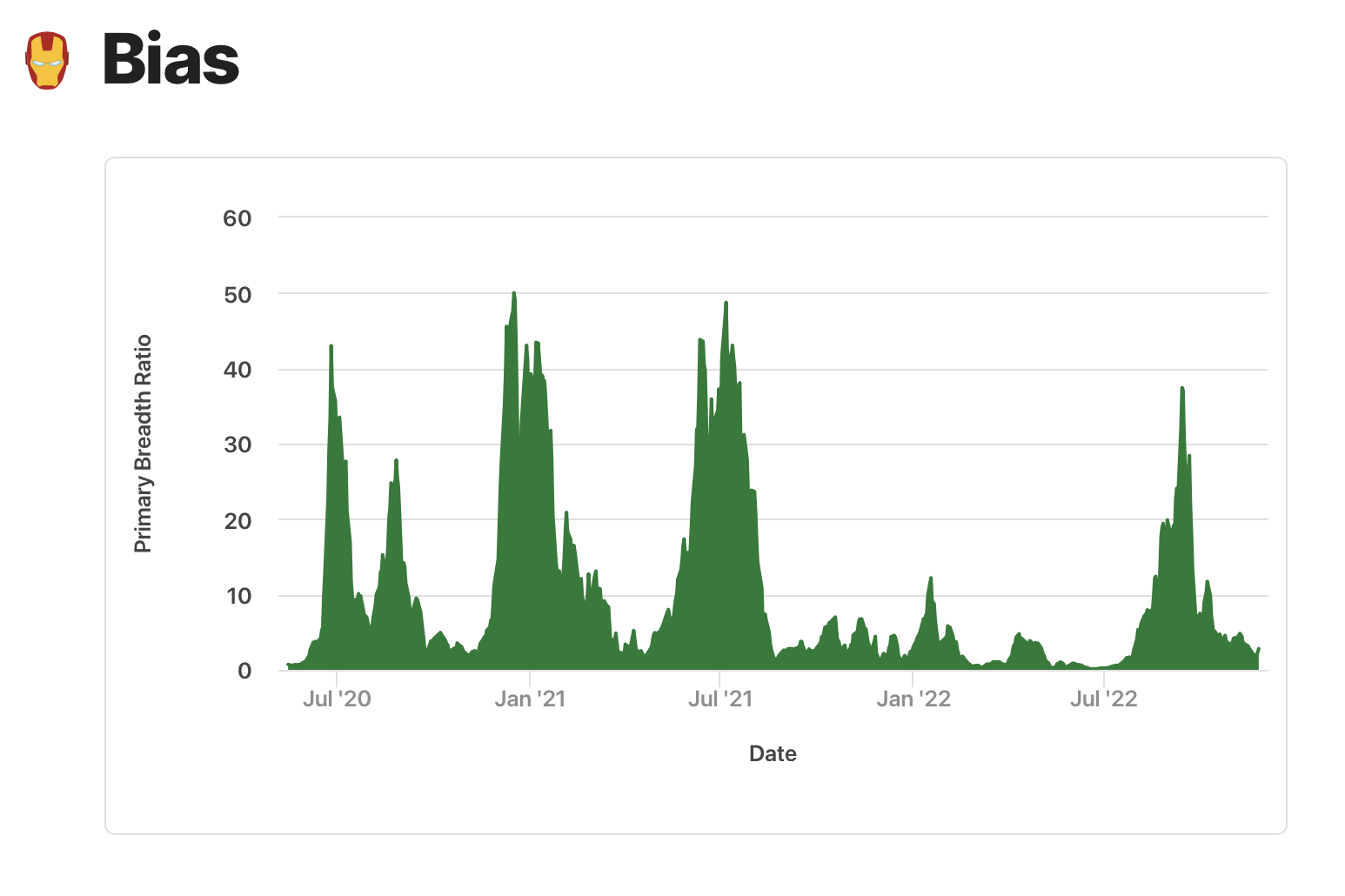Click the Jul '22 x-axis label
The width and height of the screenshot is (1345, 896).
(1104, 699)
